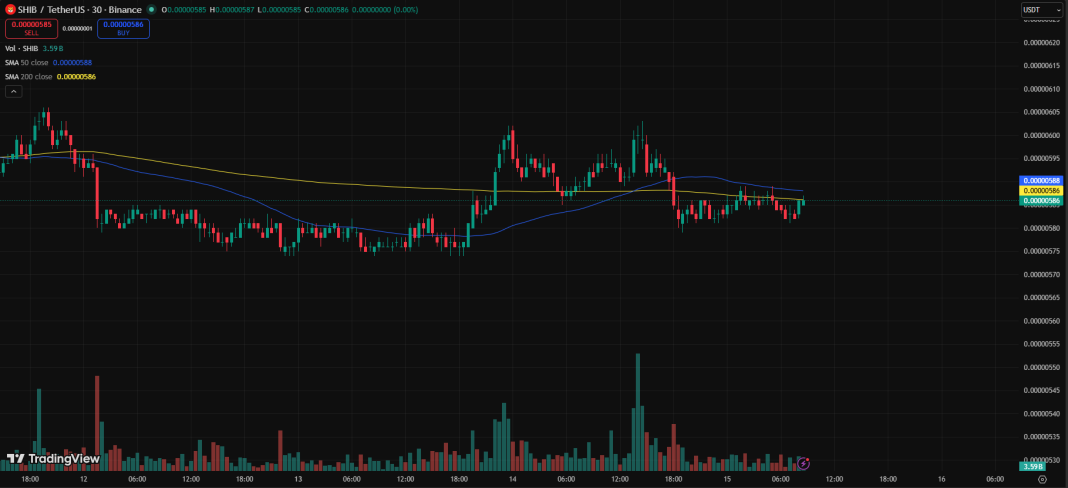Click the SHIB coin logo icon

(x=11, y=10)
